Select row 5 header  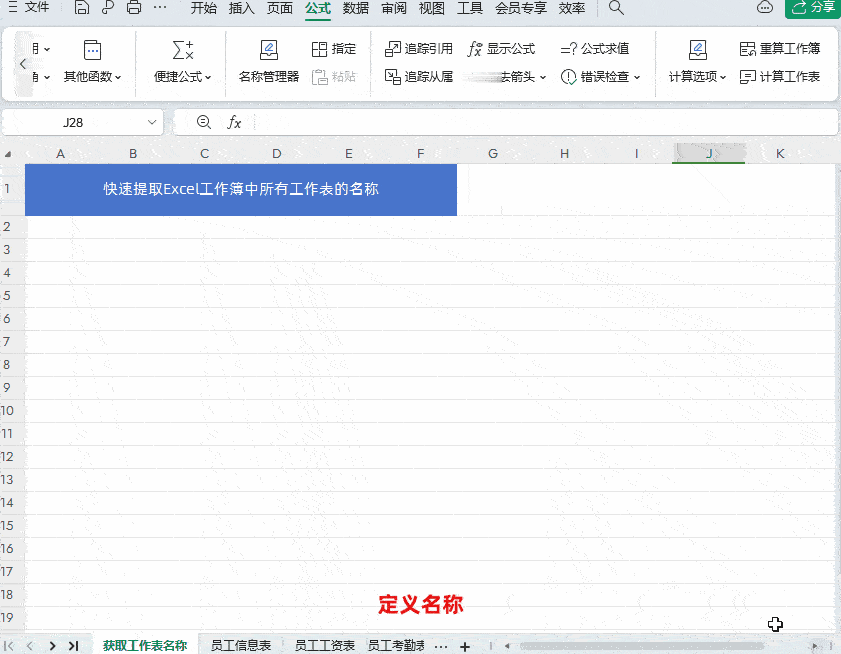pos(7,296)
